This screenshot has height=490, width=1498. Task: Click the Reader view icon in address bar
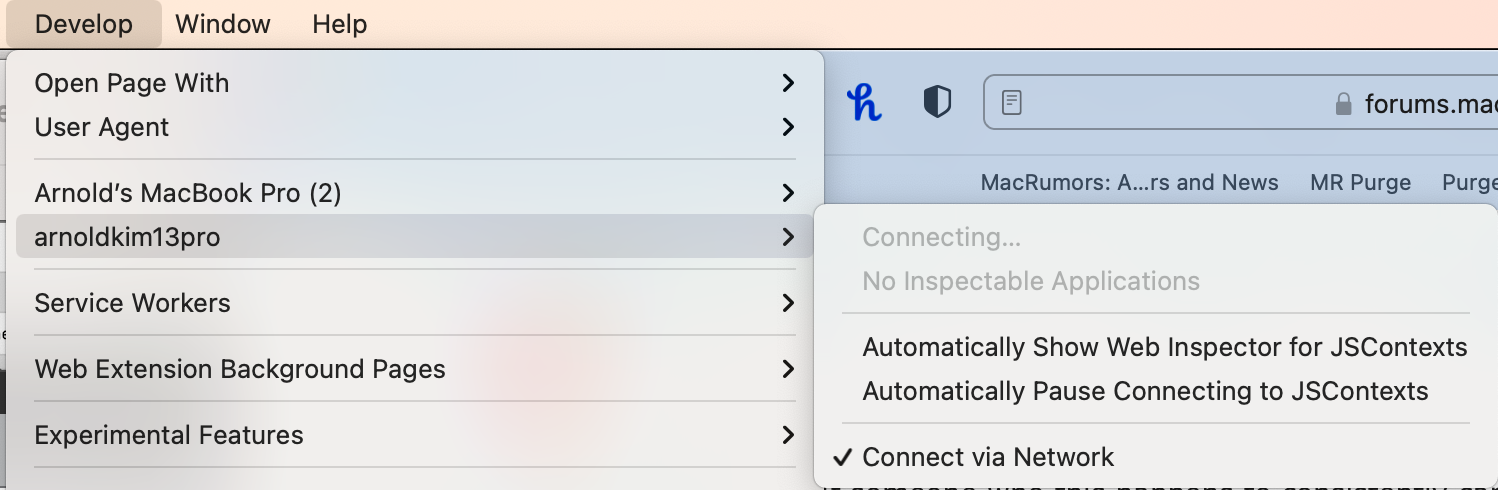(x=1012, y=103)
